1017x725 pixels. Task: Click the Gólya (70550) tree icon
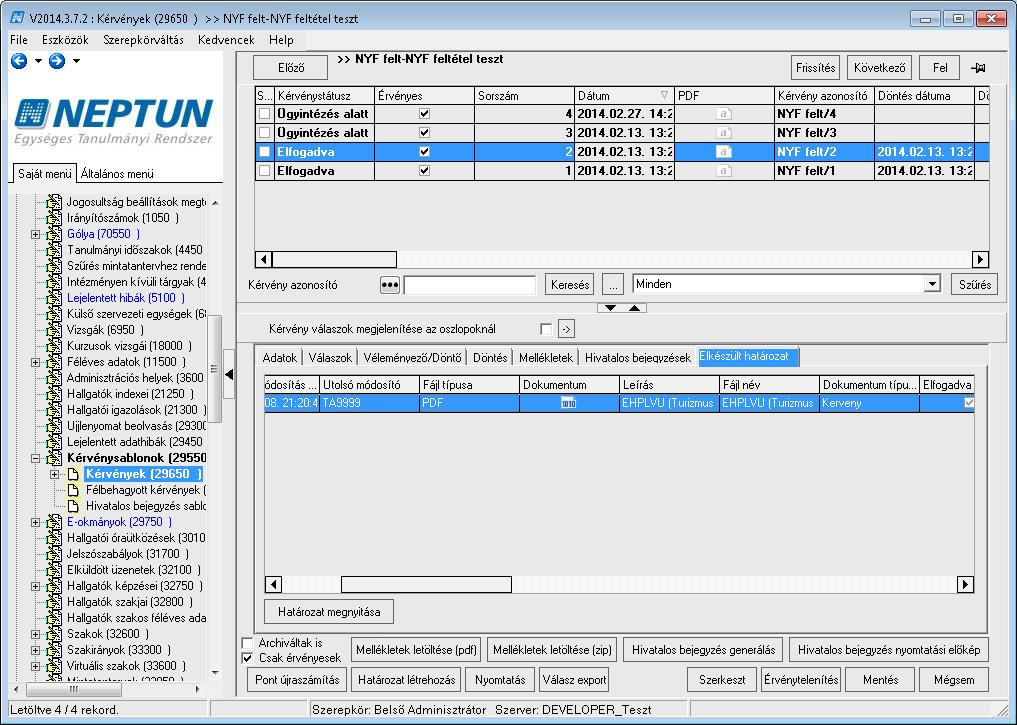(54, 234)
